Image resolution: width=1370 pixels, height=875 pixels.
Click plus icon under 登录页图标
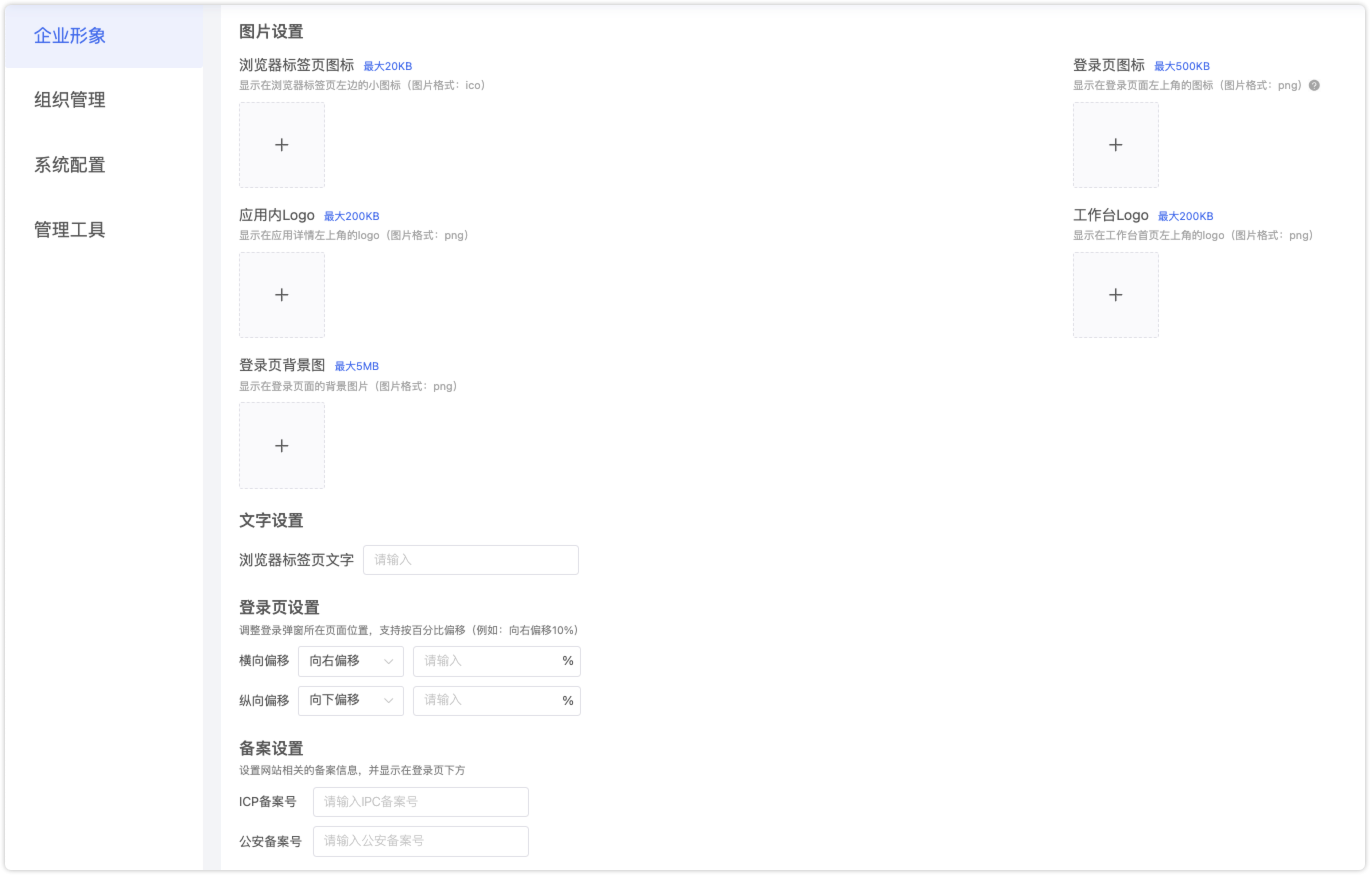point(1115,145)
